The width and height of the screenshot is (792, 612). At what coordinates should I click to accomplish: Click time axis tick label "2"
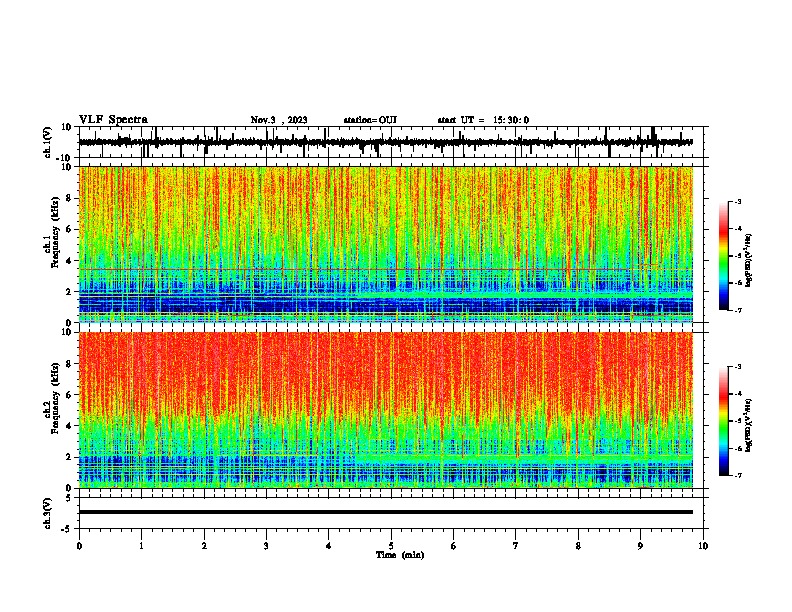204,546
